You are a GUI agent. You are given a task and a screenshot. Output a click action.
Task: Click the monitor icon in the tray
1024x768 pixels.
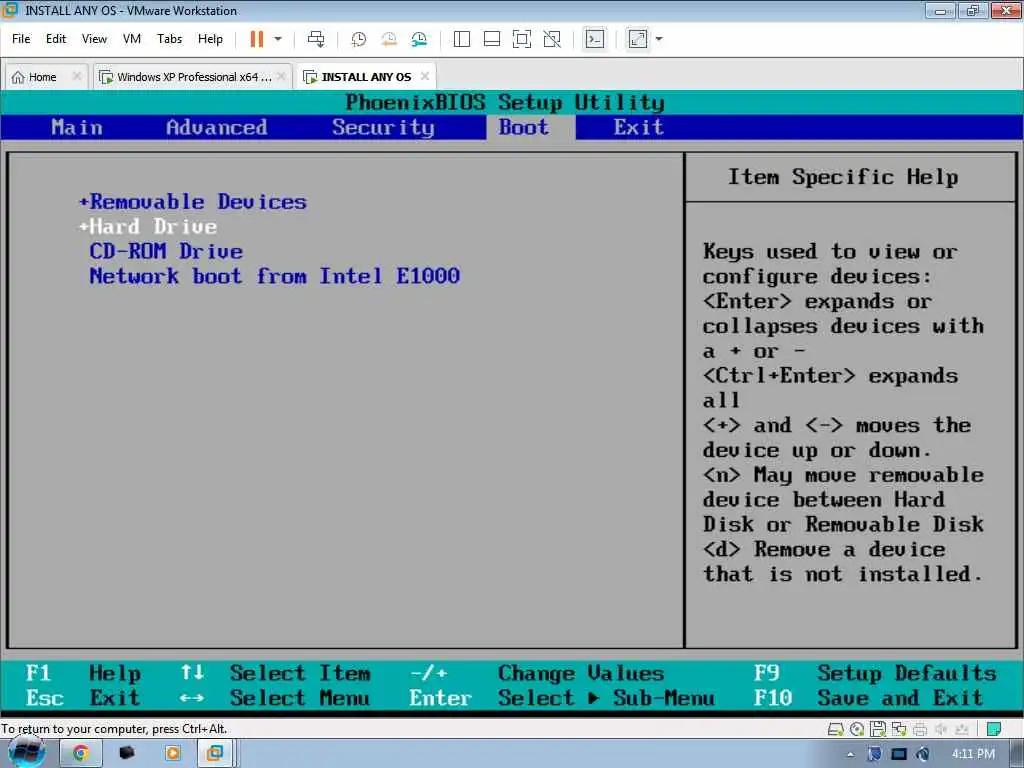point(899,754)
